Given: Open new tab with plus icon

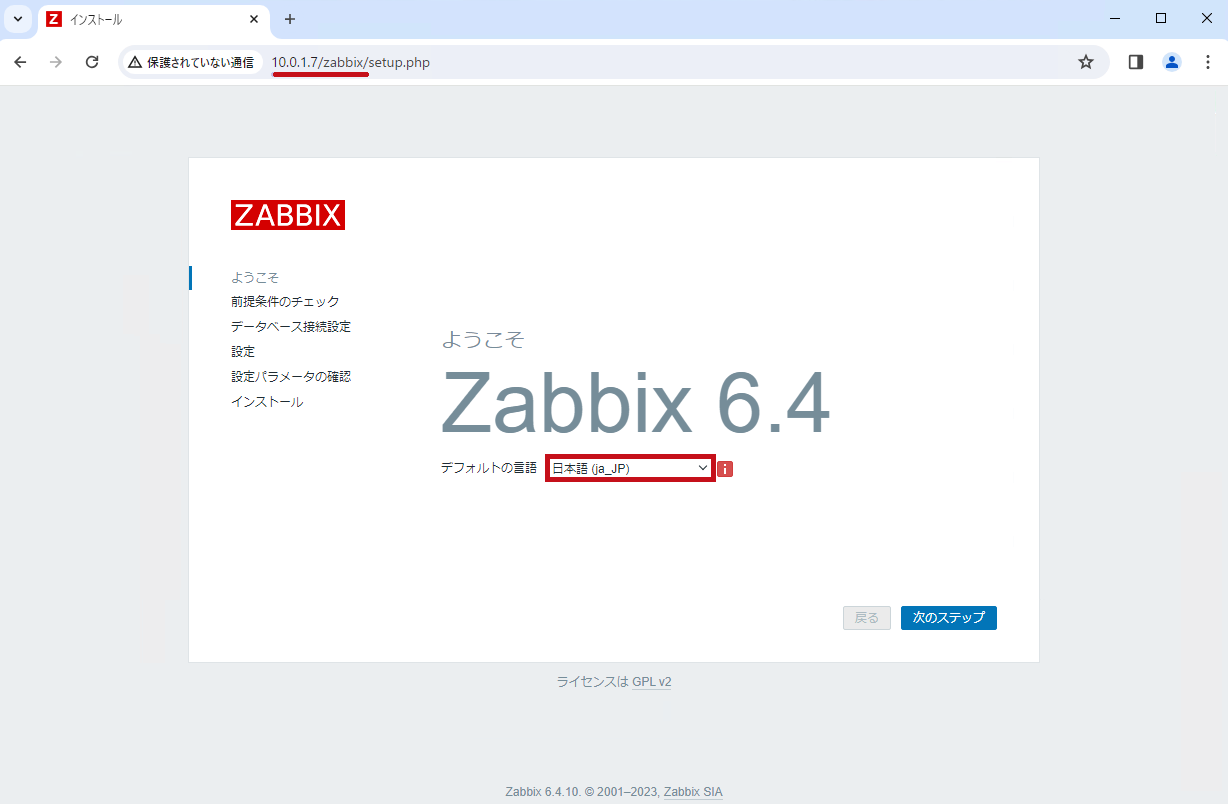Looking at the screenshot, I should [290, 19].
